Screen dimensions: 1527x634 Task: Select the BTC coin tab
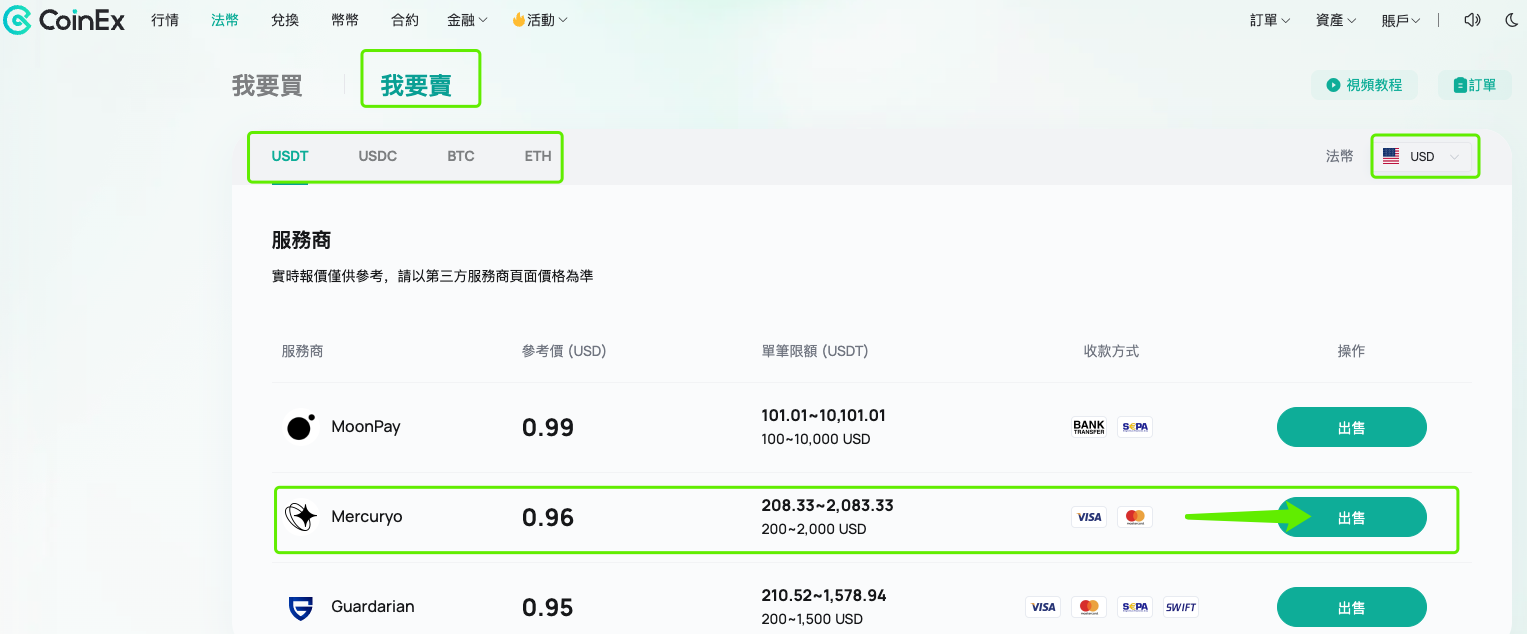point(461,156)
